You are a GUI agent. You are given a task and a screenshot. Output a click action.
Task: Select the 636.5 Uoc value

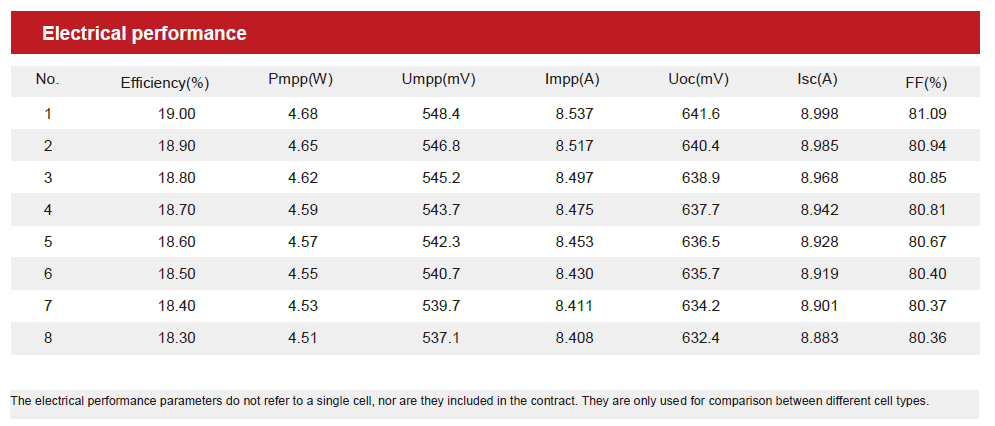(701, 242)
